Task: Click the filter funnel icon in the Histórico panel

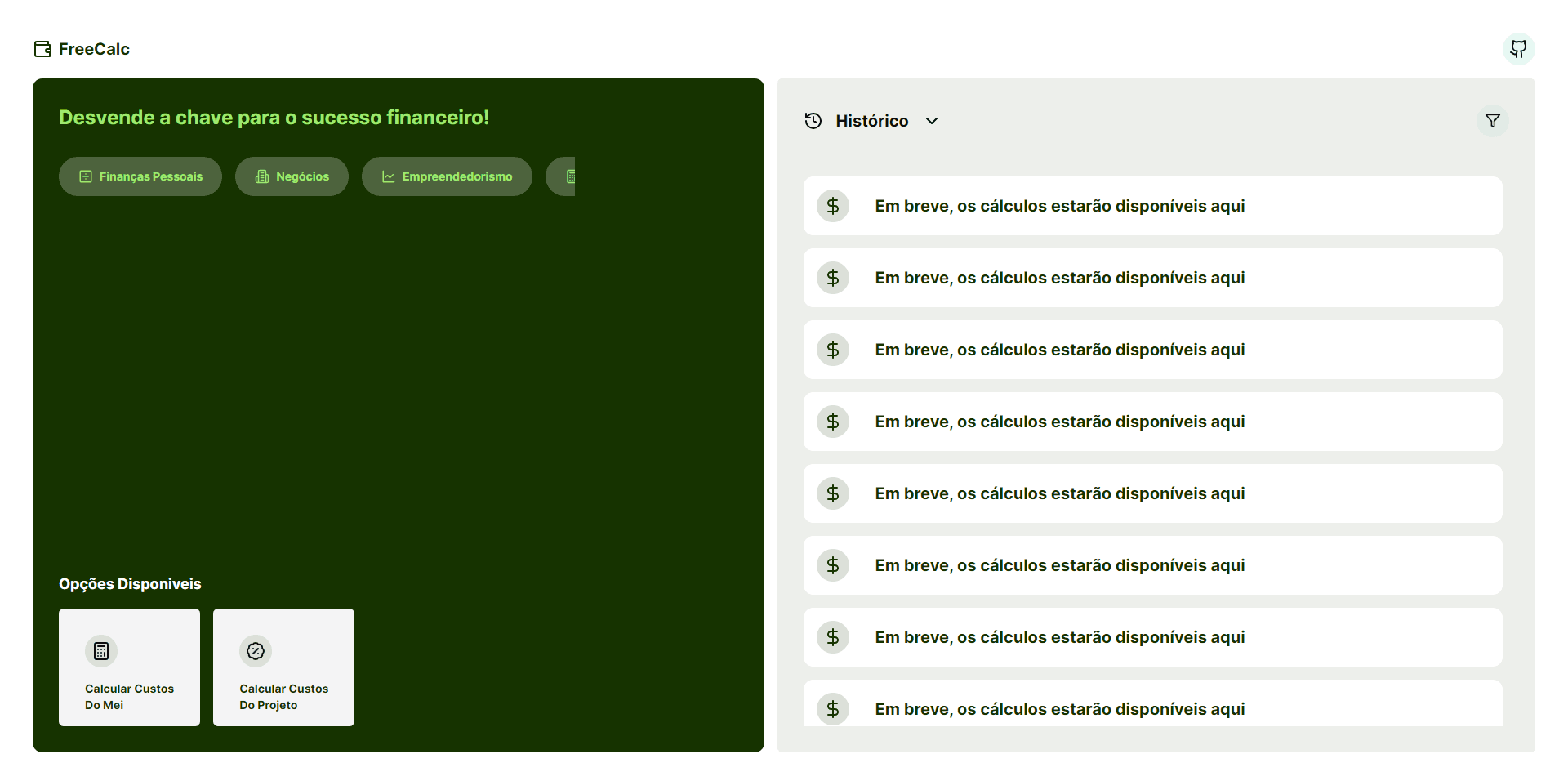Action: tap(1492, 120)
